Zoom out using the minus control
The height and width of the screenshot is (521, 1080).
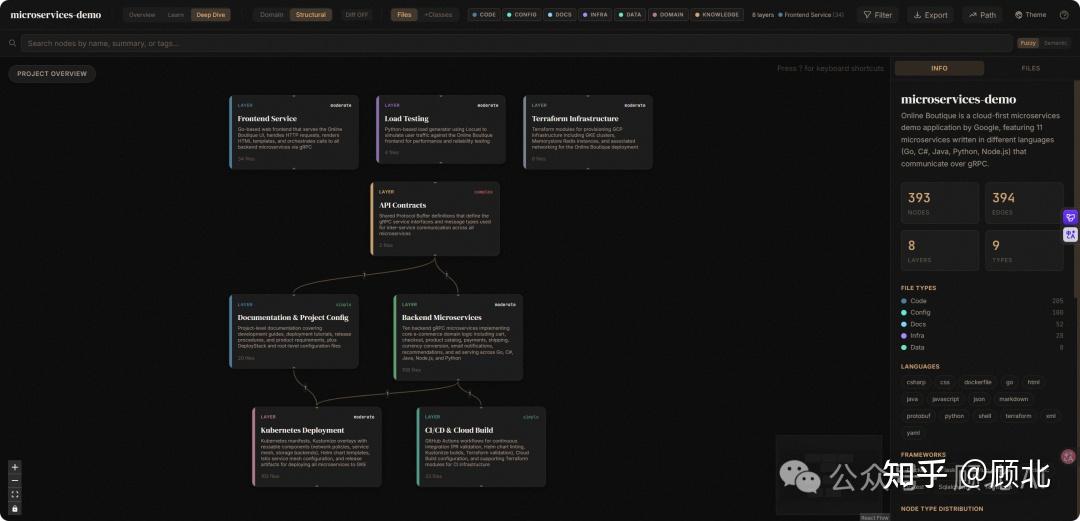tap(15, 480)
